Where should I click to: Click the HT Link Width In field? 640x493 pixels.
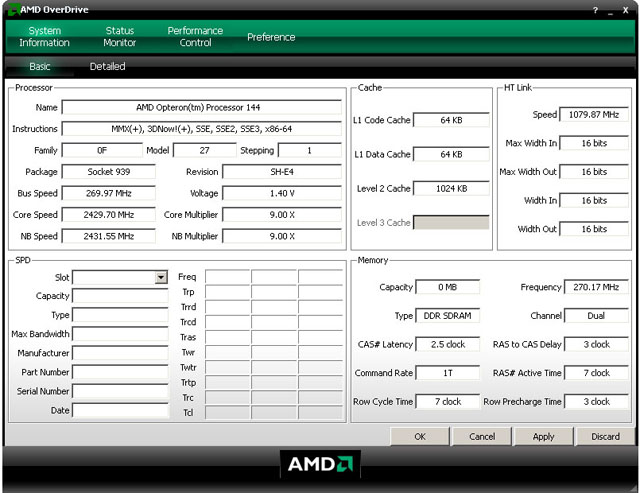(x=594, y=200)
